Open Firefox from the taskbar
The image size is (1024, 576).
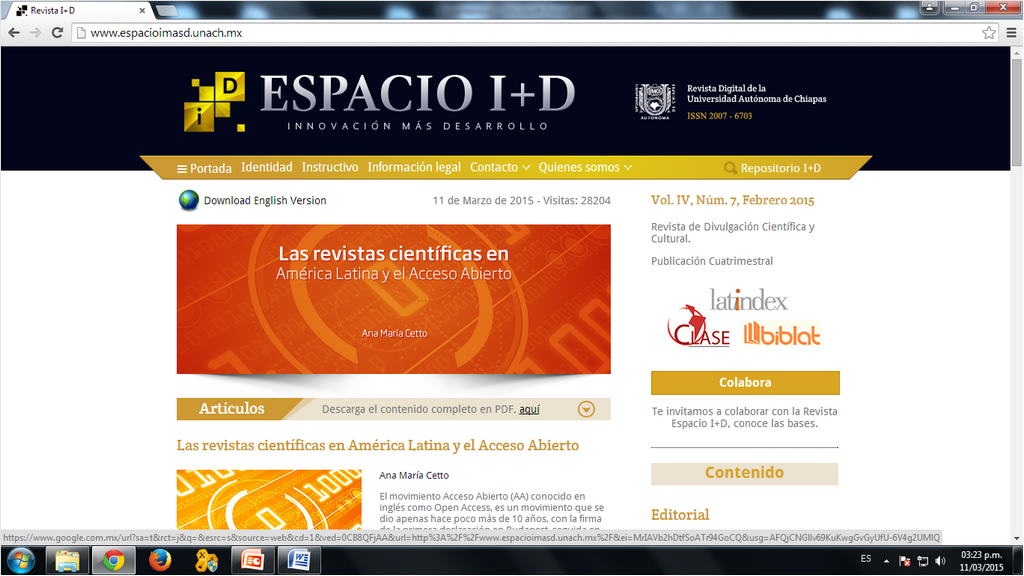pyautogui.click(x=159, y=561)
